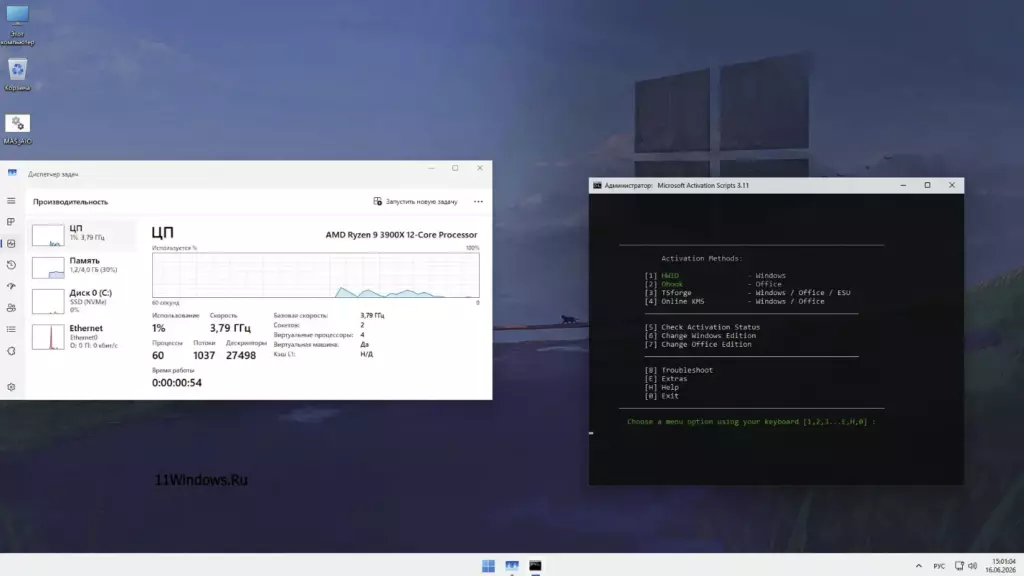Open App history icon in Task Manager sidebar
Viewport: 1024px width, 576px height.
[x=11, y=265]
